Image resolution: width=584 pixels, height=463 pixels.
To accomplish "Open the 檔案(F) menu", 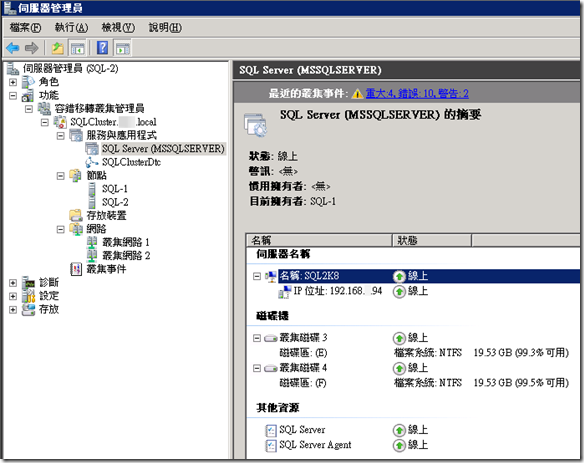I will click(x=25, y=28).
